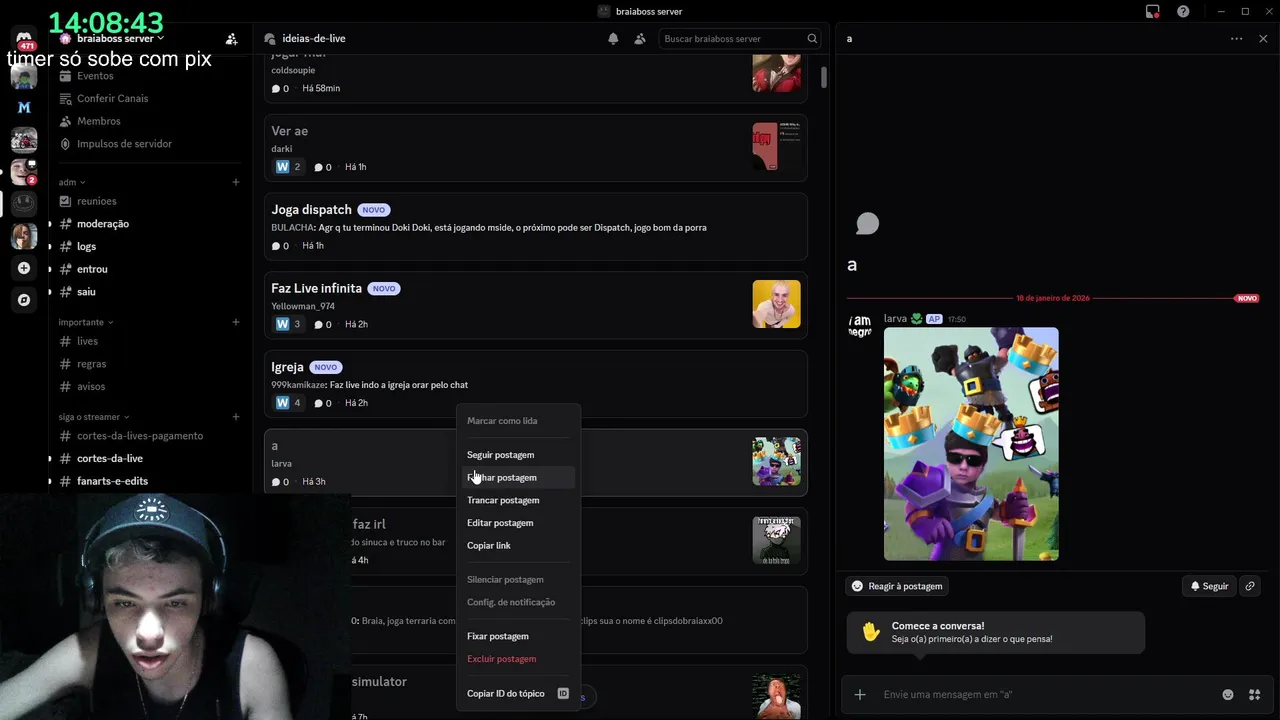1280x720 pixels.
Task: Focus the message input for post a
Action: 1045,694
